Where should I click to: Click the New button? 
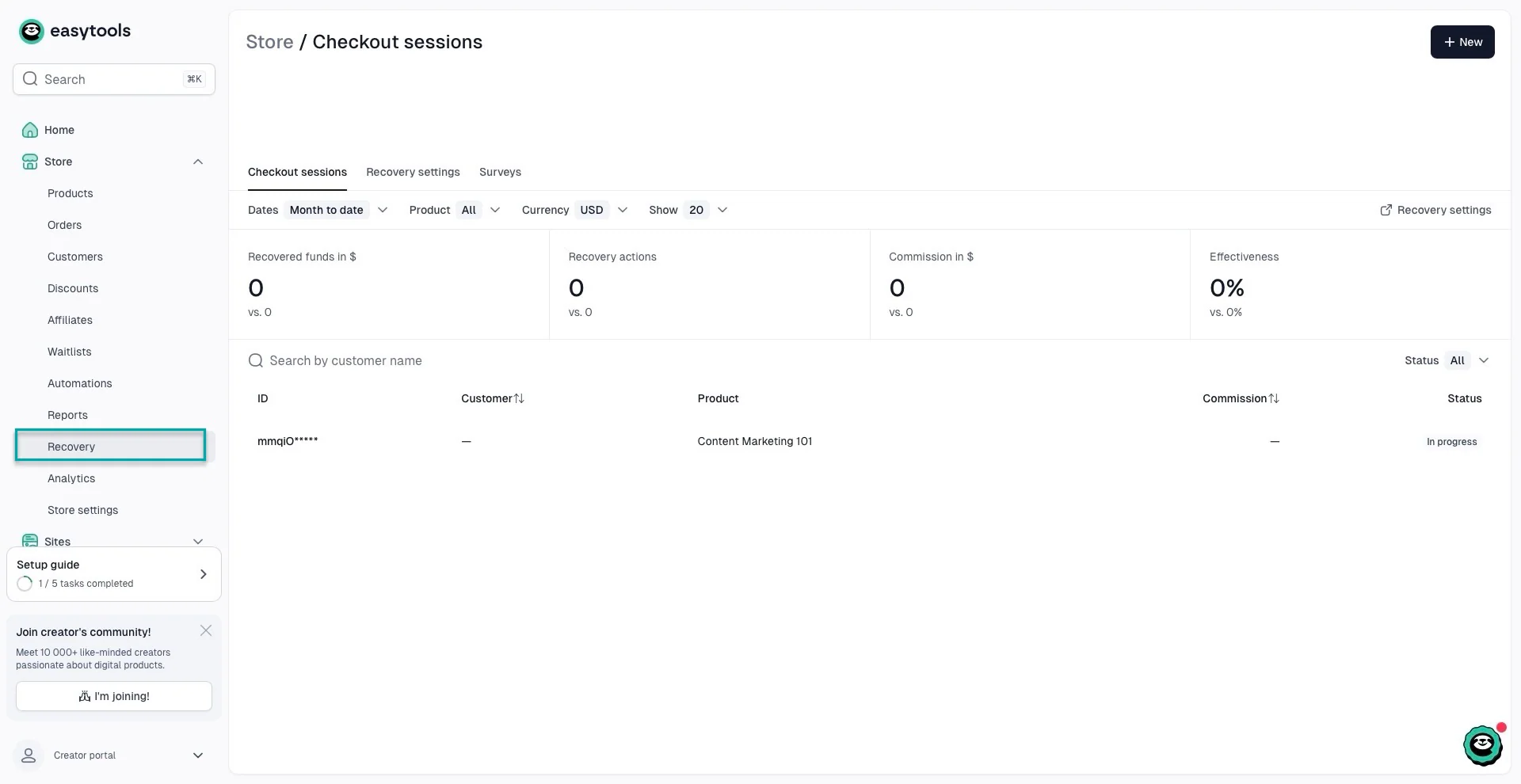1462,42
